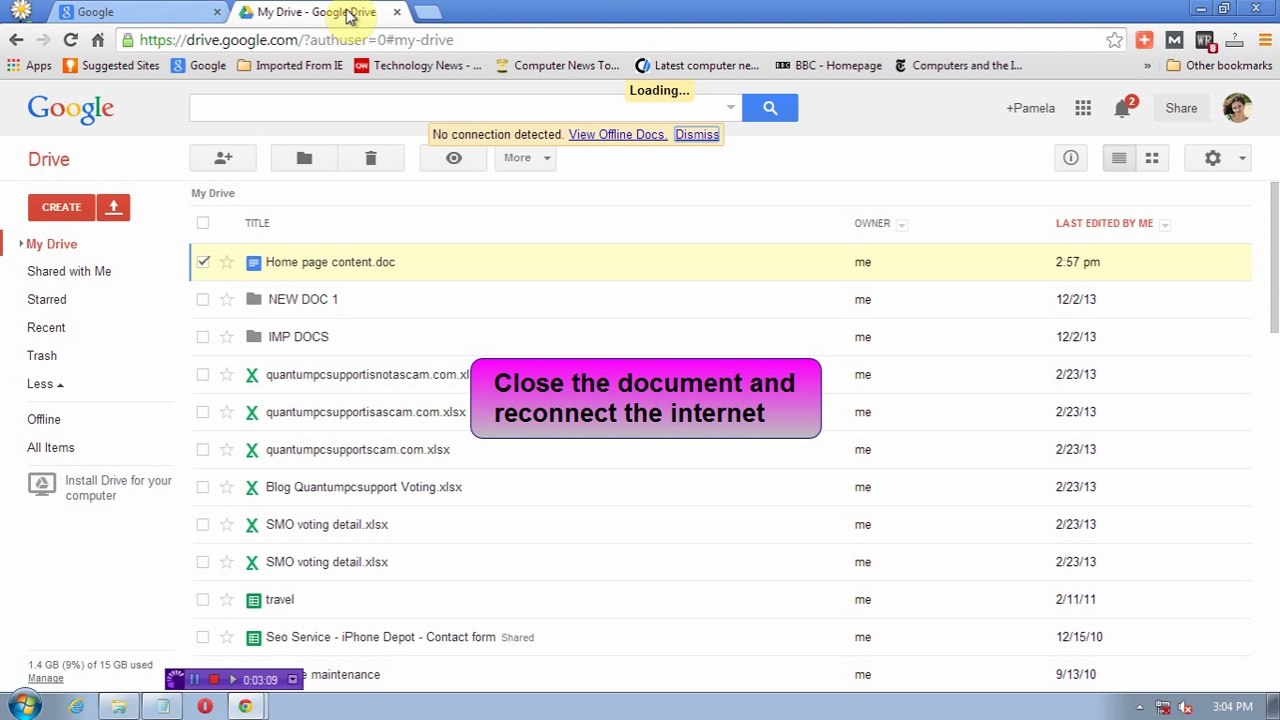Pause the recorder in the overlay bar
The width and height of the screenshot is (1280, 720).
pyautogui.click(x=194, y=680)
